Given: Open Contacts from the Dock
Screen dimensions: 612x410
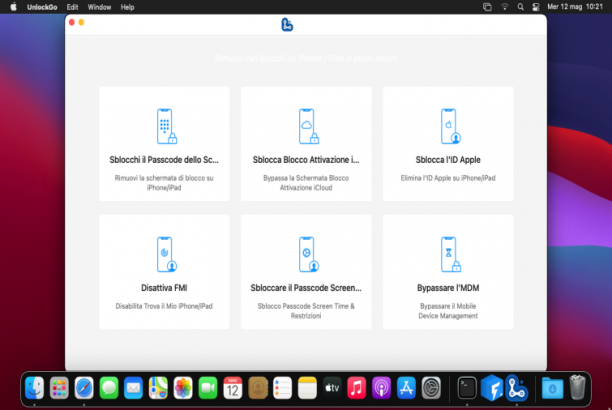Looking at the screenshot, I should tap(258, 388).
